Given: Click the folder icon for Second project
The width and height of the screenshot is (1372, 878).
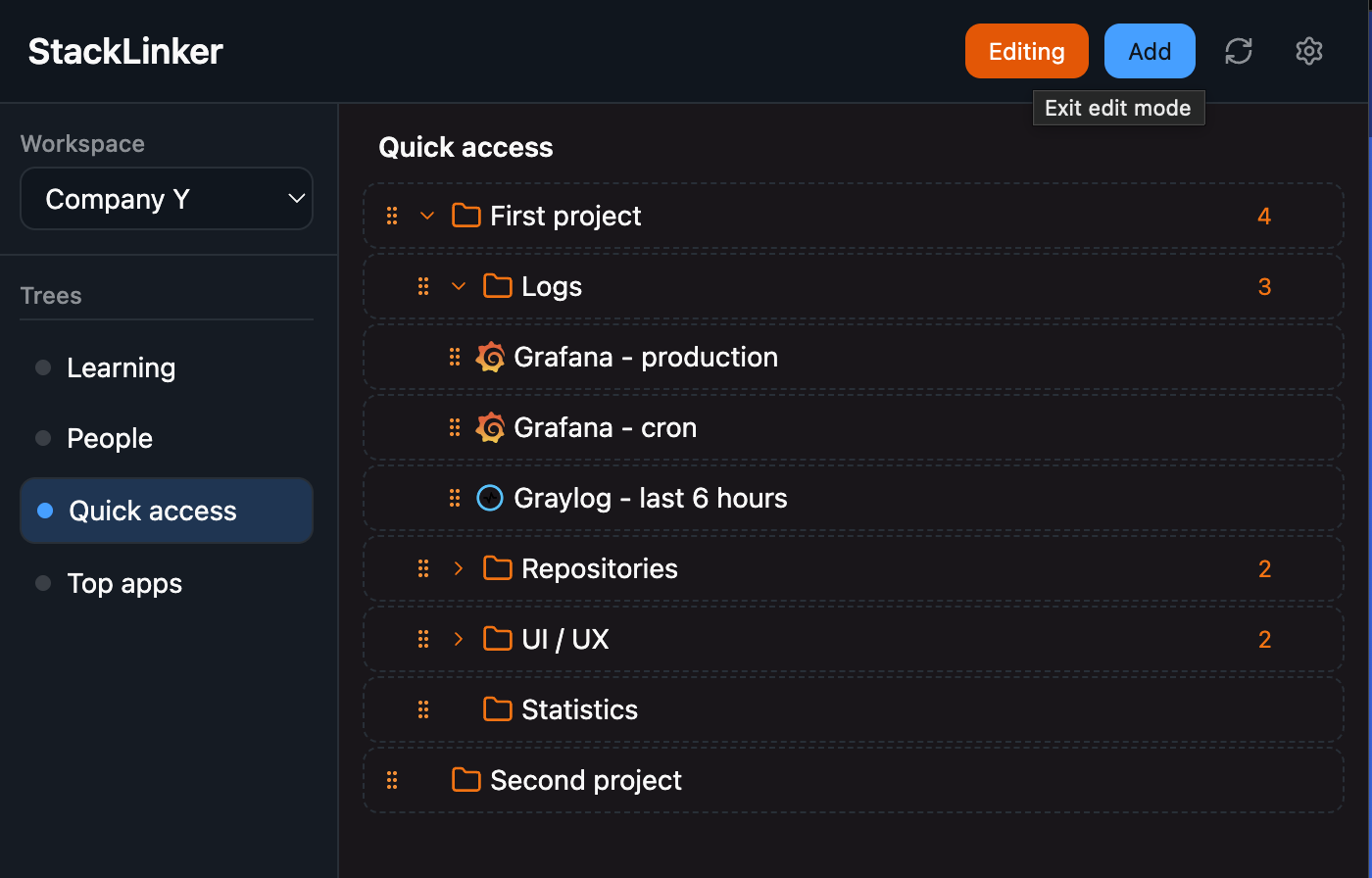Looking at the screenshot, I should pyautogui.click(x=465, y=780).
